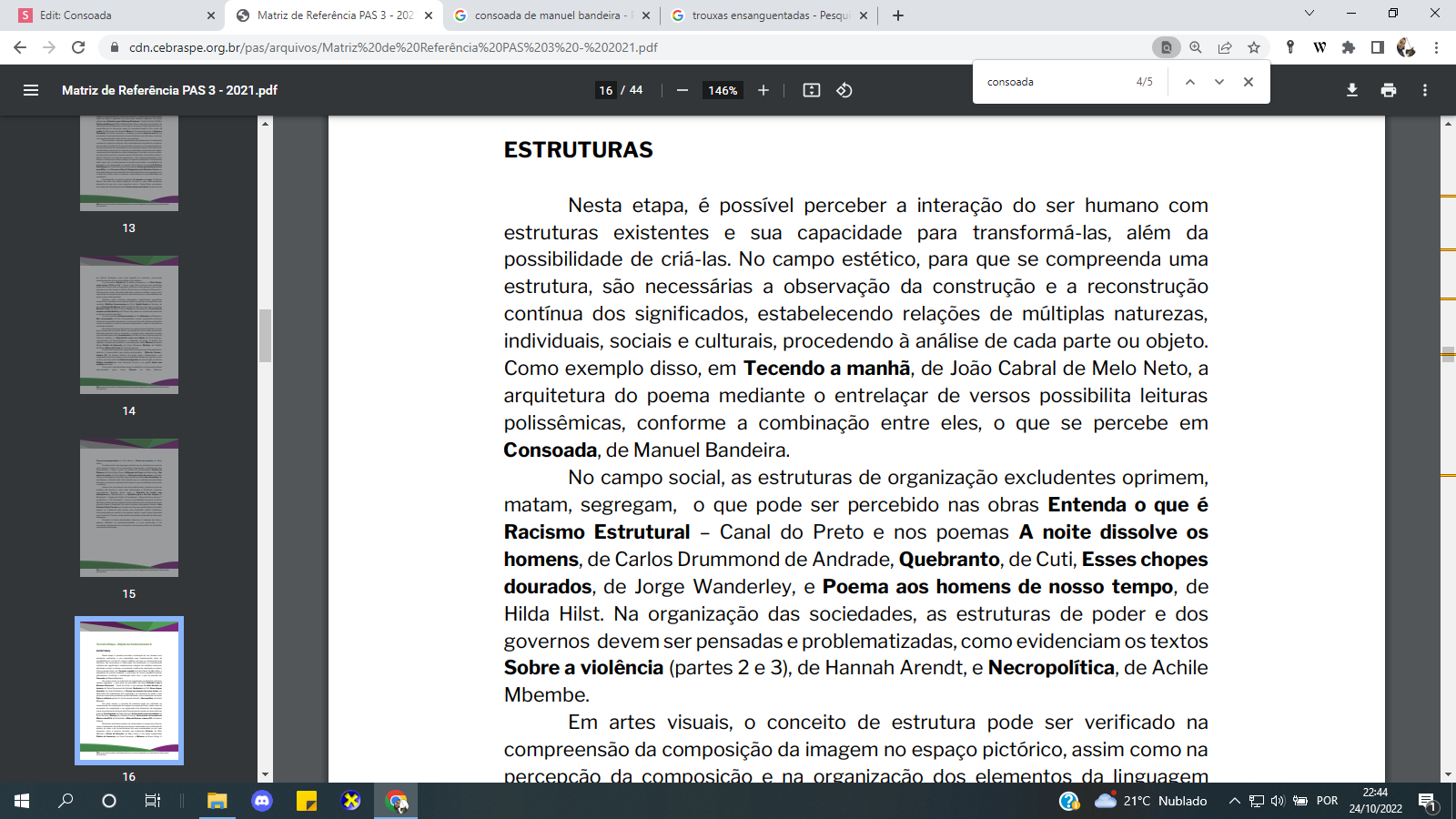Open the key-shaped extension icon
This screenshot has height=819, width=1456.
coord(1290,47)
